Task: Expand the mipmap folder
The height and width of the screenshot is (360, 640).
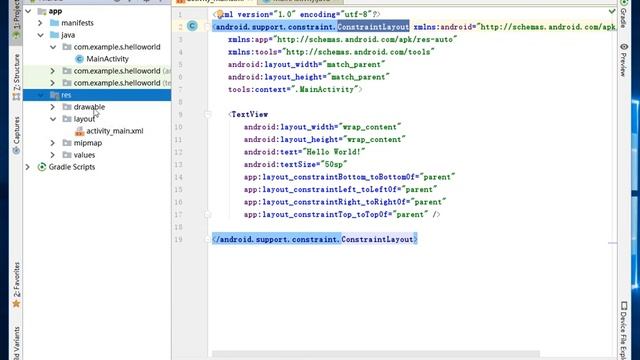Action: [52, 143]
